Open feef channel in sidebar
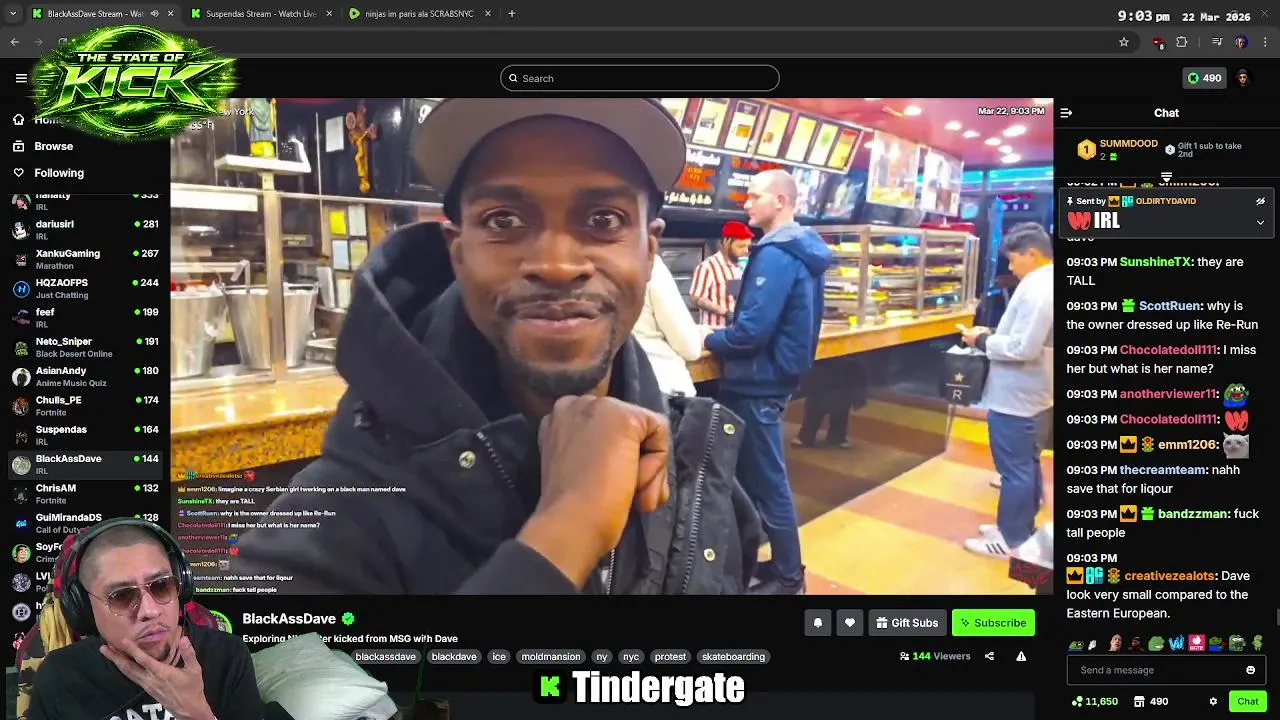Screen dimensions: 1280x720 click(85, 318)
